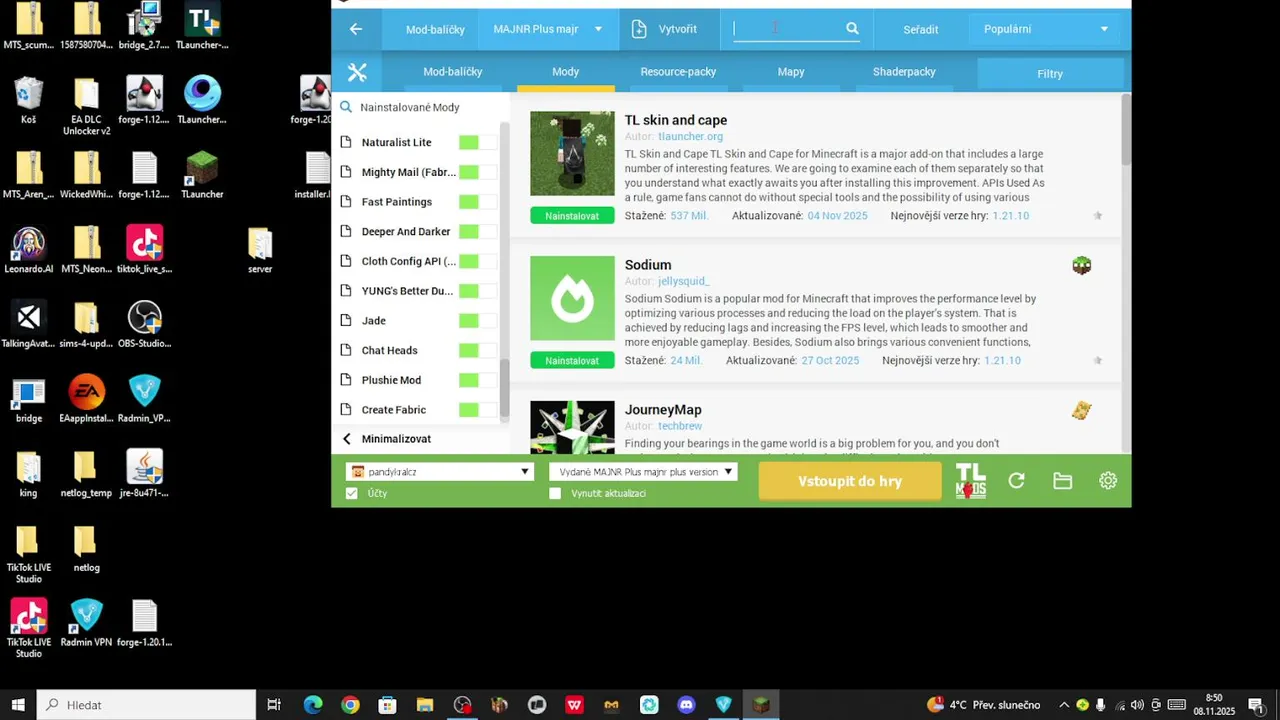Click Mod-balíčky in the header bar
The width and height of the screenshot is (1280, 720).
coord(435,29)
